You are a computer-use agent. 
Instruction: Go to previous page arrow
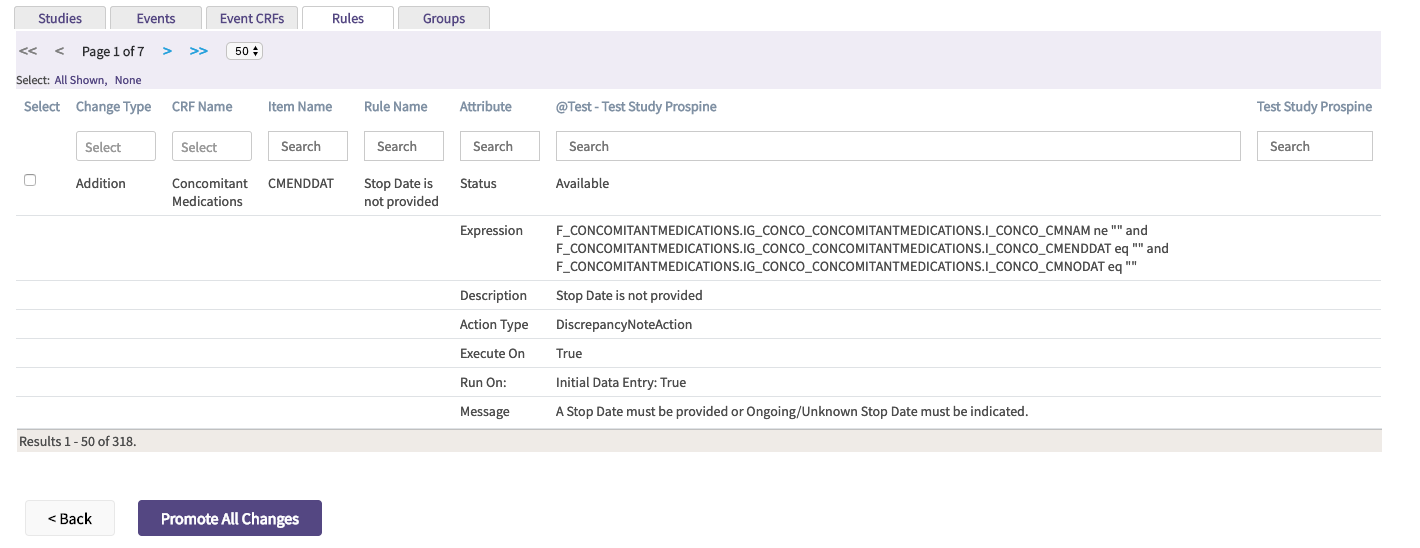click(x=59, y=51)
